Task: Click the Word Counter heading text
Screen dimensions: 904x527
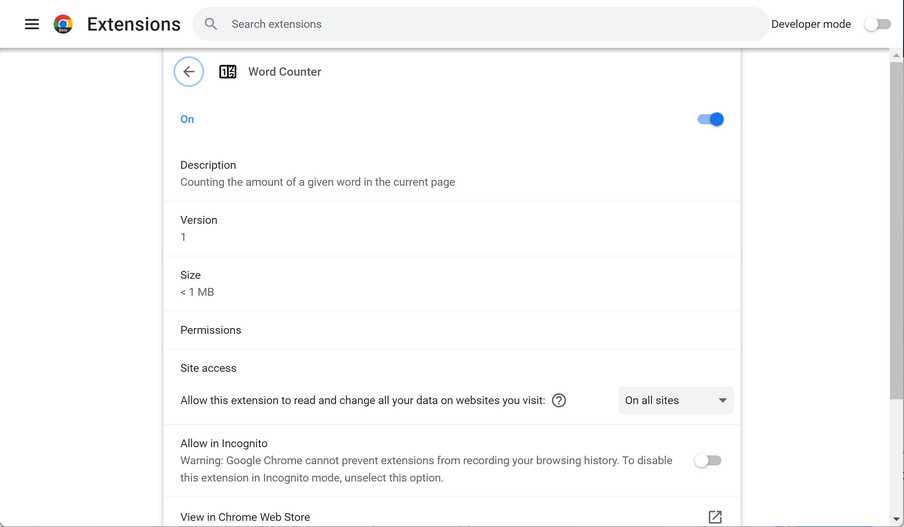Action: pyautogui.click(x=285, y=72)
